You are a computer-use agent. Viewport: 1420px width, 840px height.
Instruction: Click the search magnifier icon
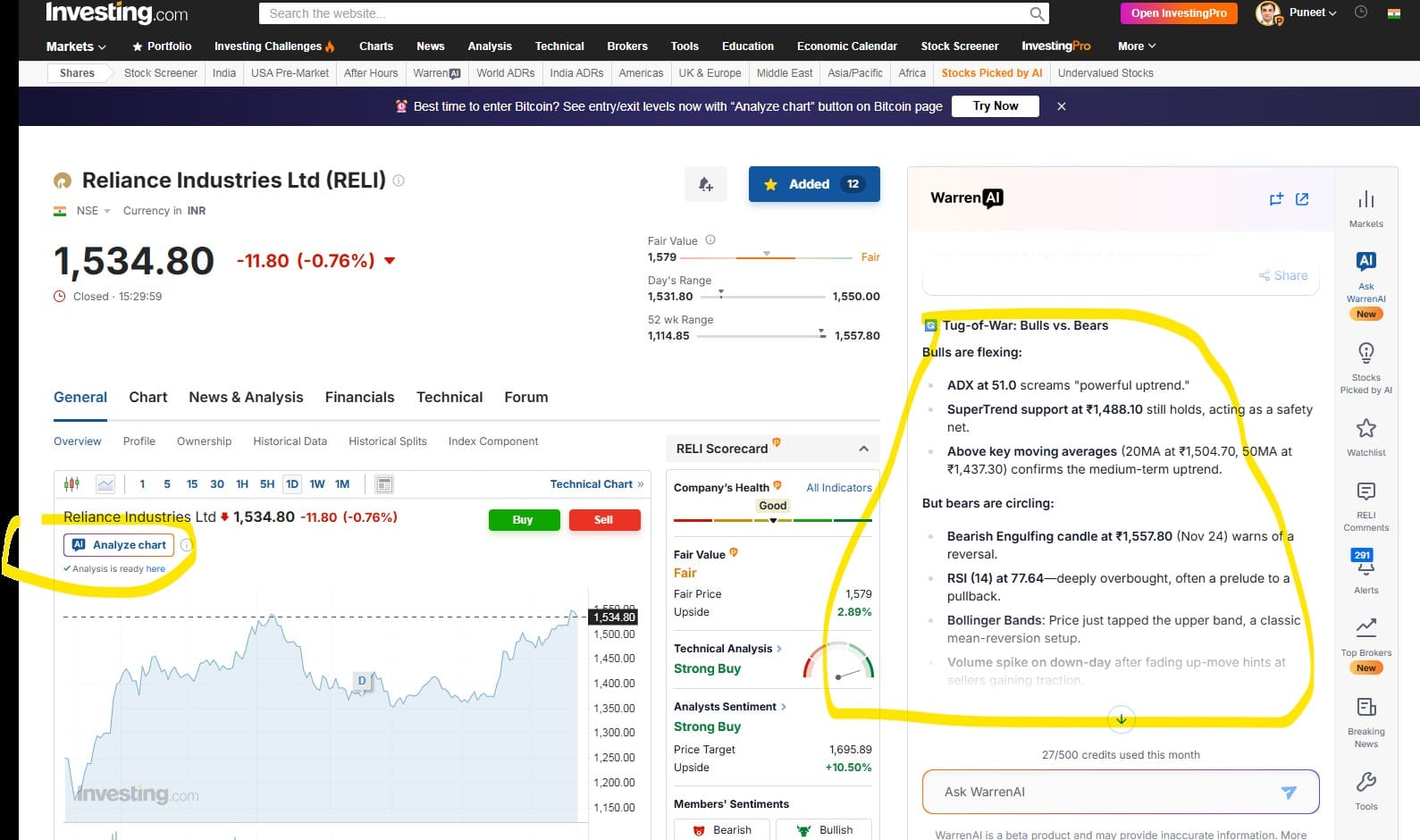click(1037, 13)
